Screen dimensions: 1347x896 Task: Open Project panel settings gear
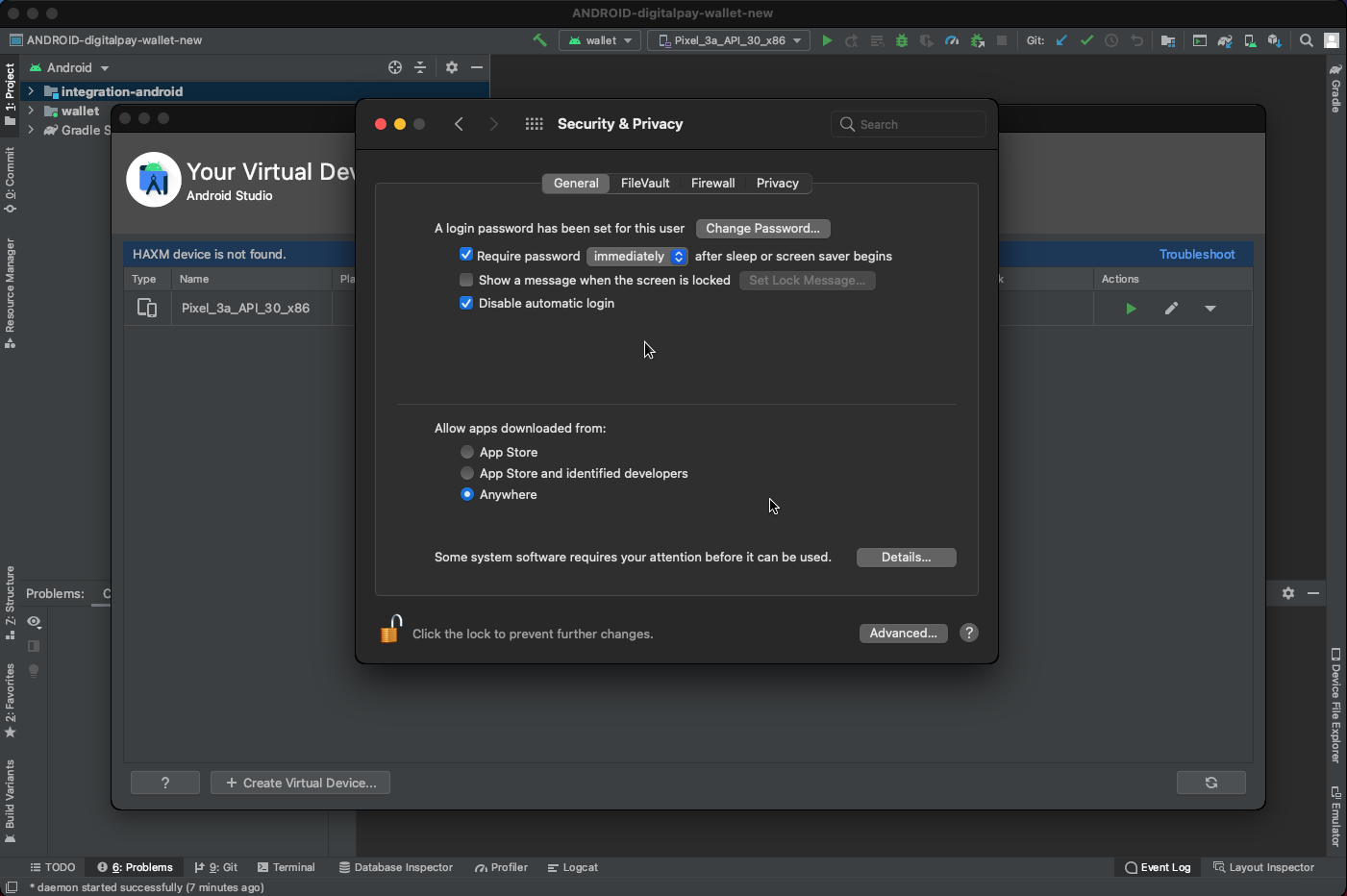point(452,67)
